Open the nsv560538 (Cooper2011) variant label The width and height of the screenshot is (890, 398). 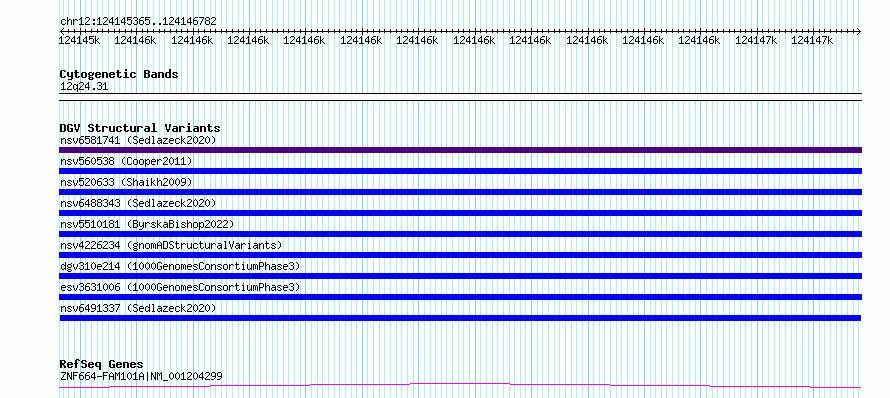[x=126, y=161]
